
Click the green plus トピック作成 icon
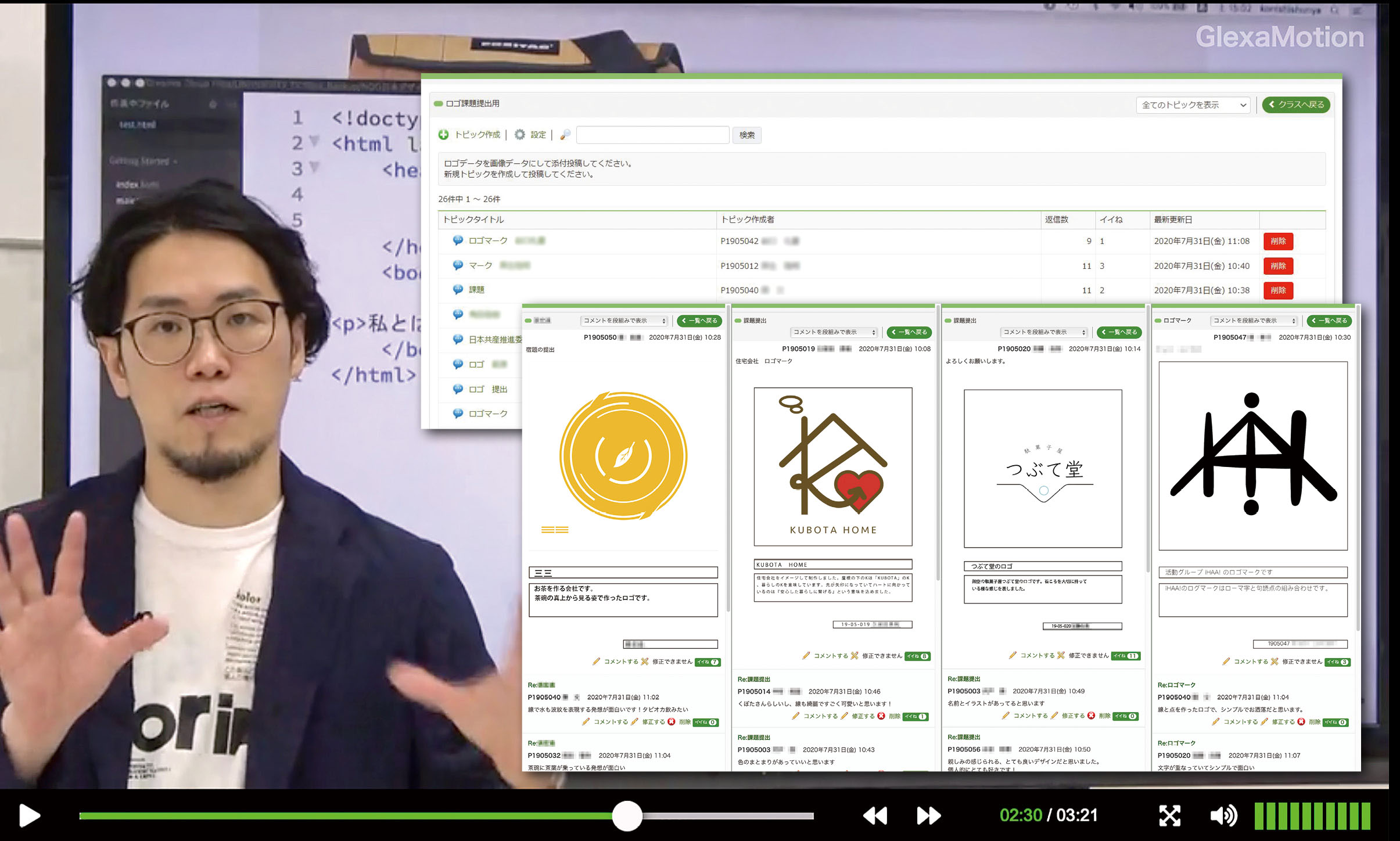(x=444, y=135)
